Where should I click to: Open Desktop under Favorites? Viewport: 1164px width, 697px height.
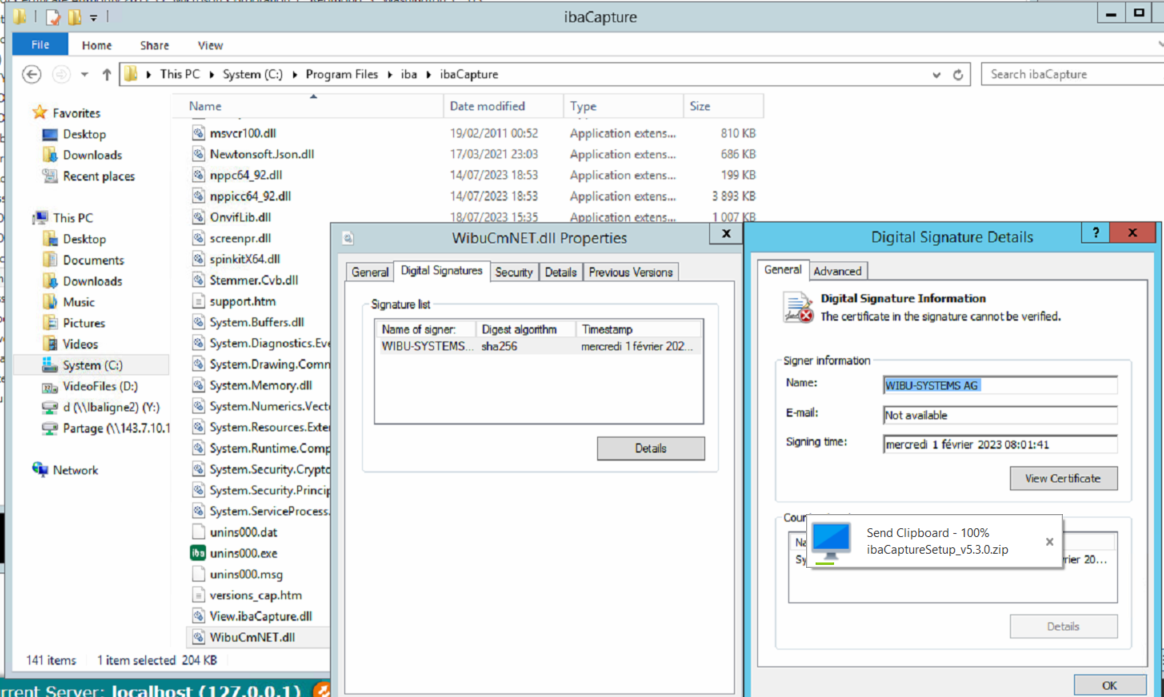tap(84, 134)
